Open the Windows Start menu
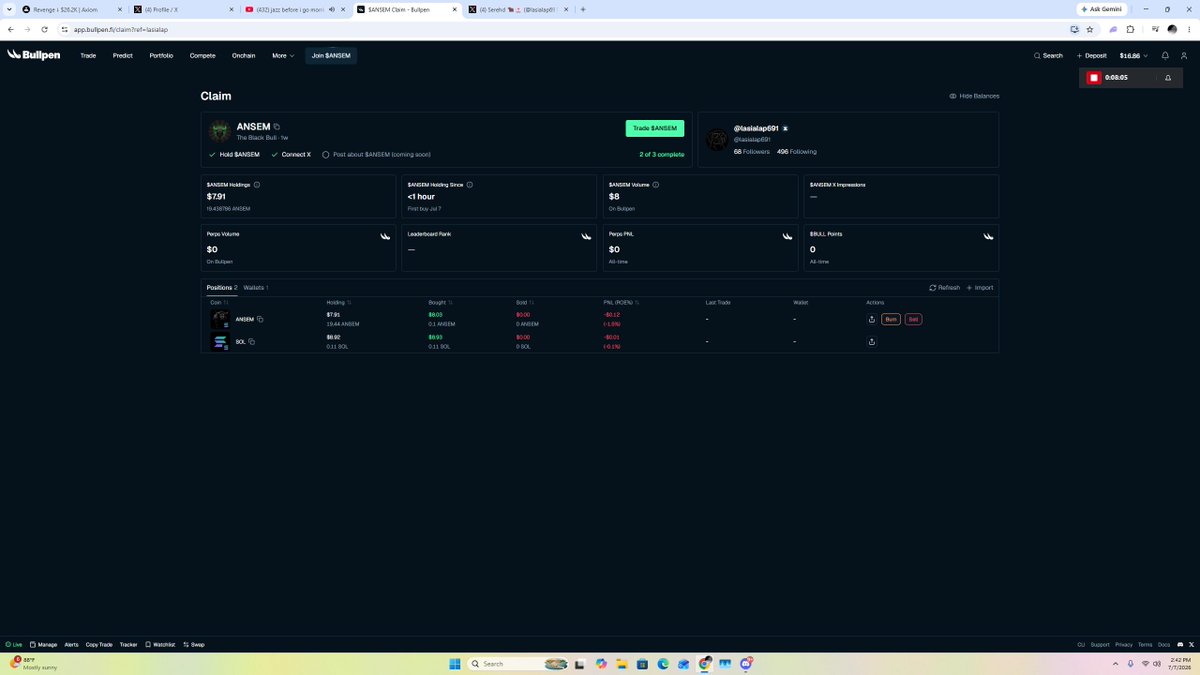Image resolution: width=1200 pixels, height=675 pixels. 455,663
